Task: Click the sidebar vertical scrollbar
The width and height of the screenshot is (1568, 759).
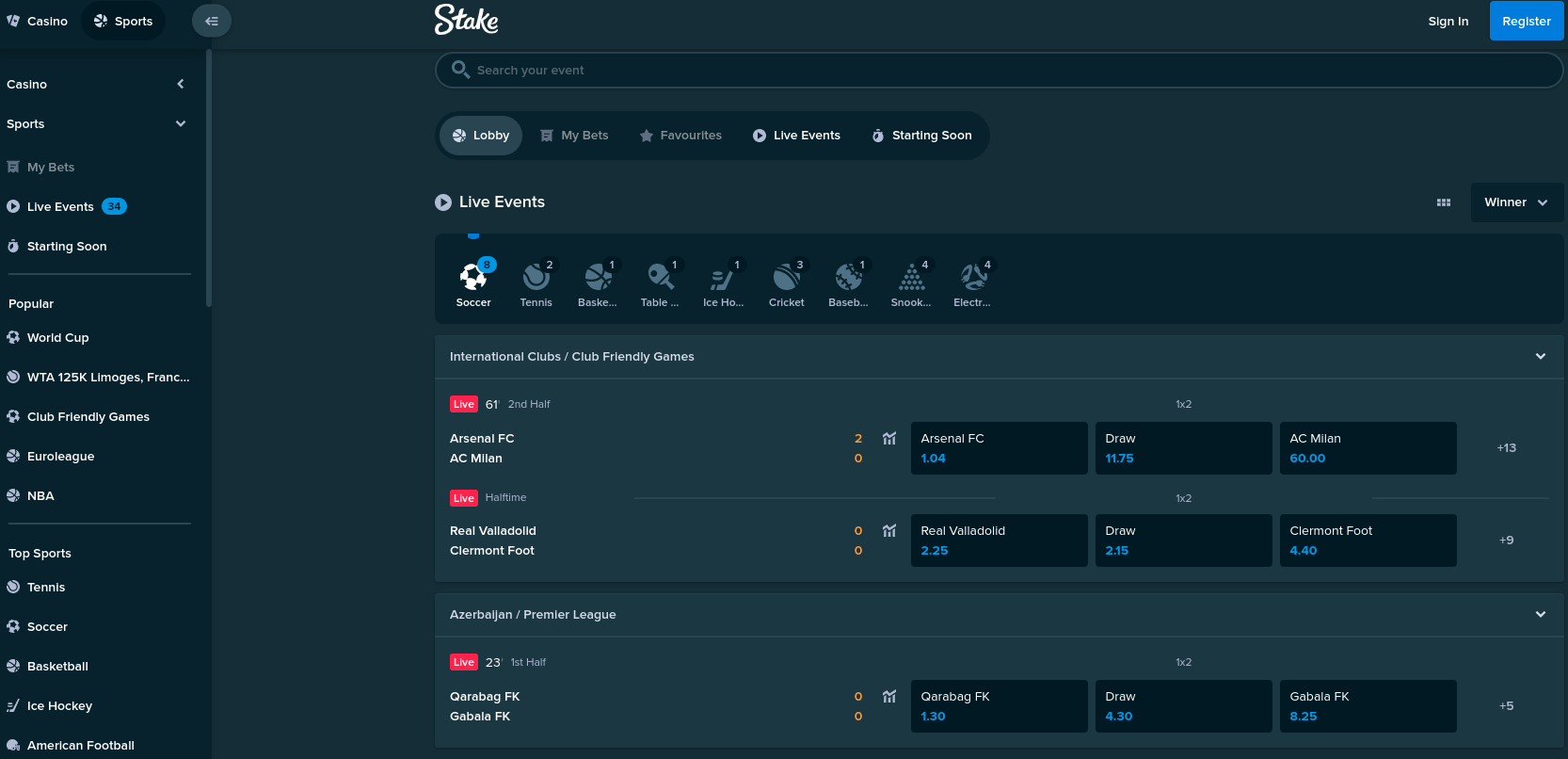Action: (209, 179)
